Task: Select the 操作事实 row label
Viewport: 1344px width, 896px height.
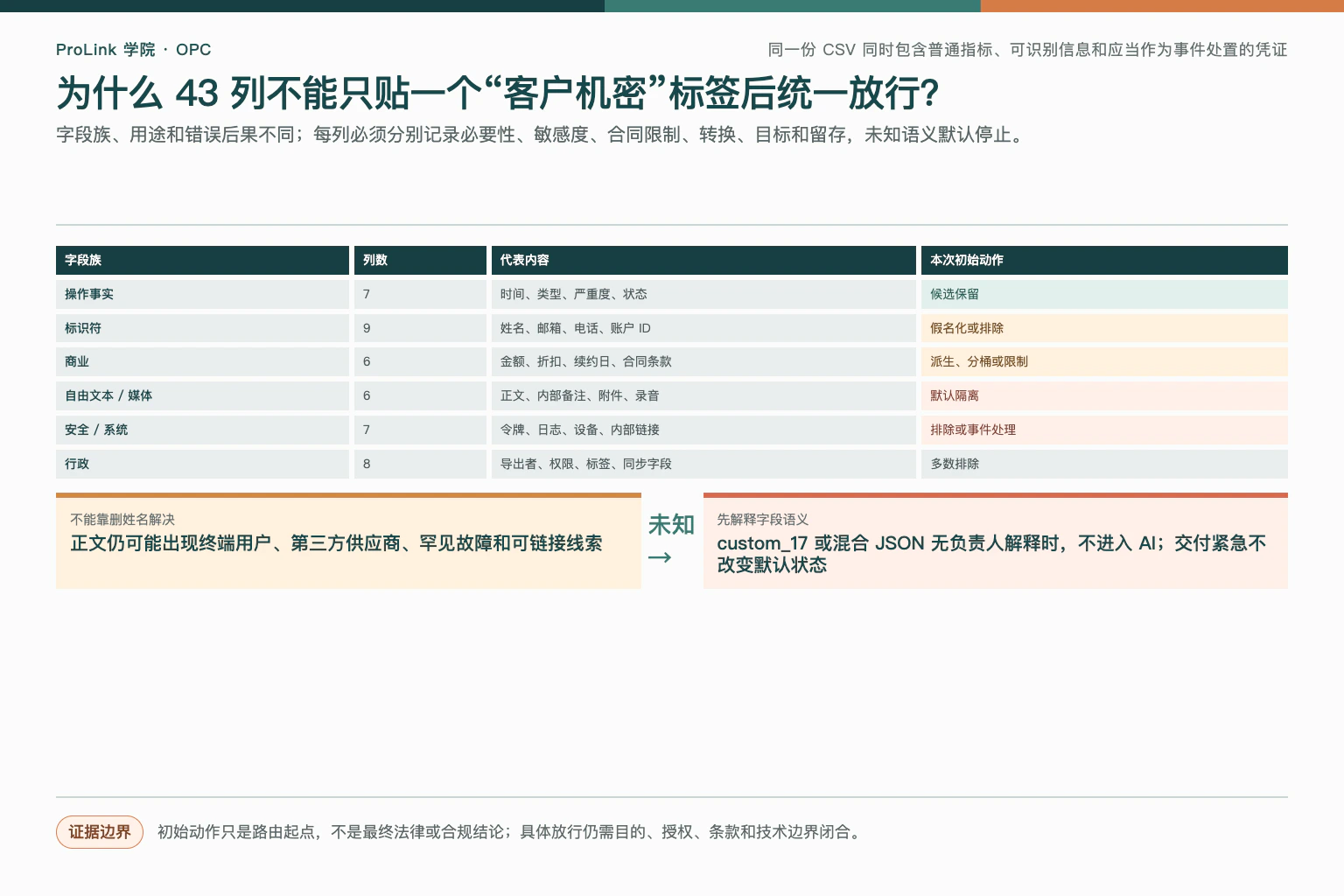Action: [x=202, y=294]
